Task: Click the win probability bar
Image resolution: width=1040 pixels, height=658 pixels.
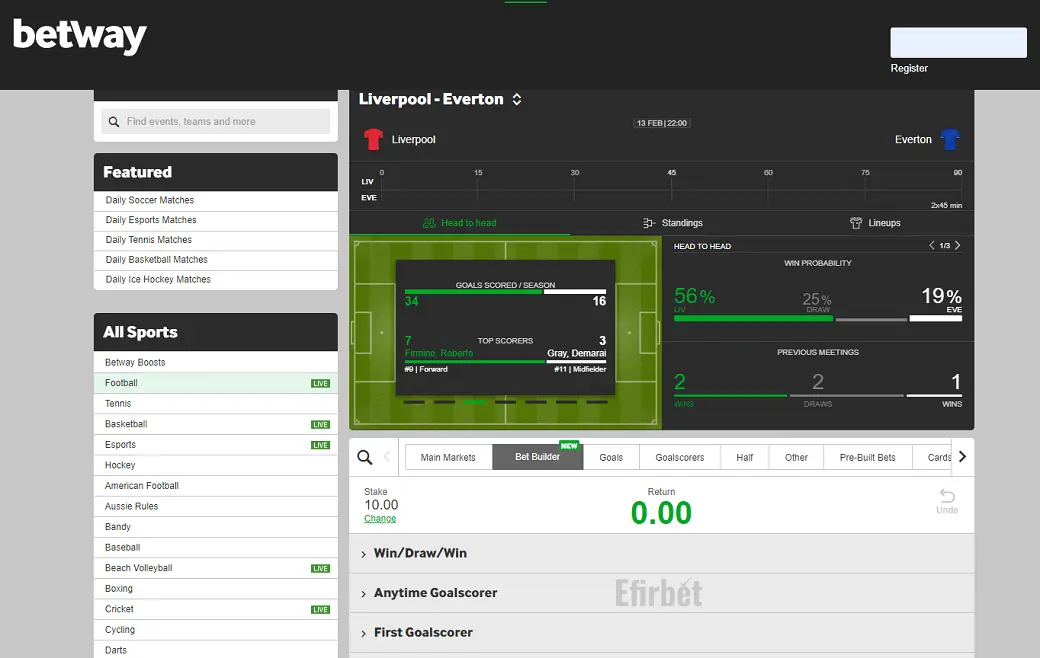Action: pyautogui.click(x=818, y=318)
